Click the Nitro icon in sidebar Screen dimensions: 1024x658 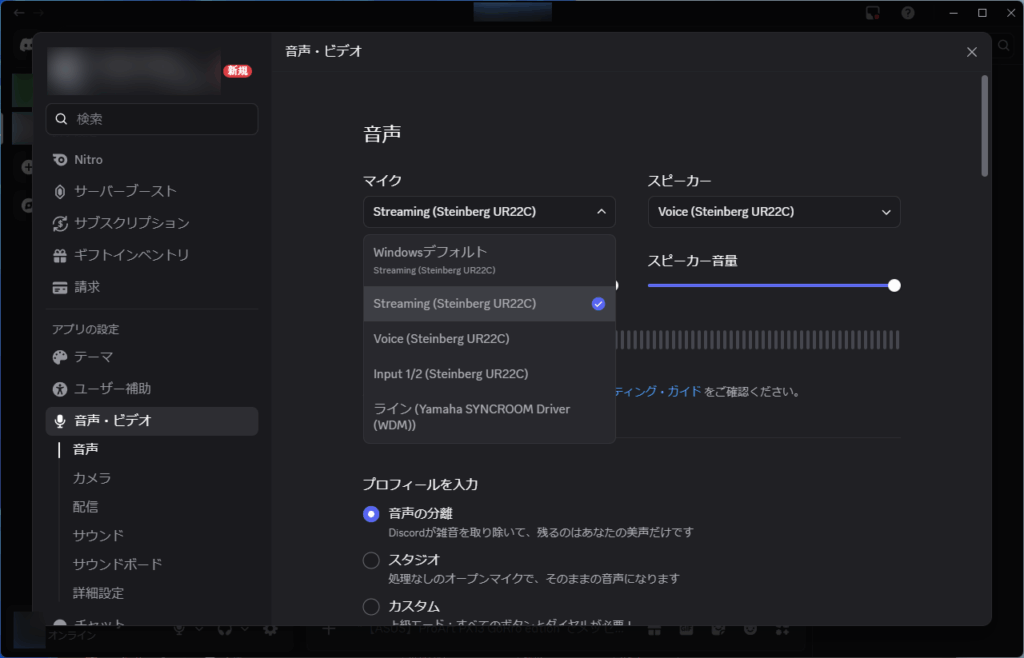(60, 160)
